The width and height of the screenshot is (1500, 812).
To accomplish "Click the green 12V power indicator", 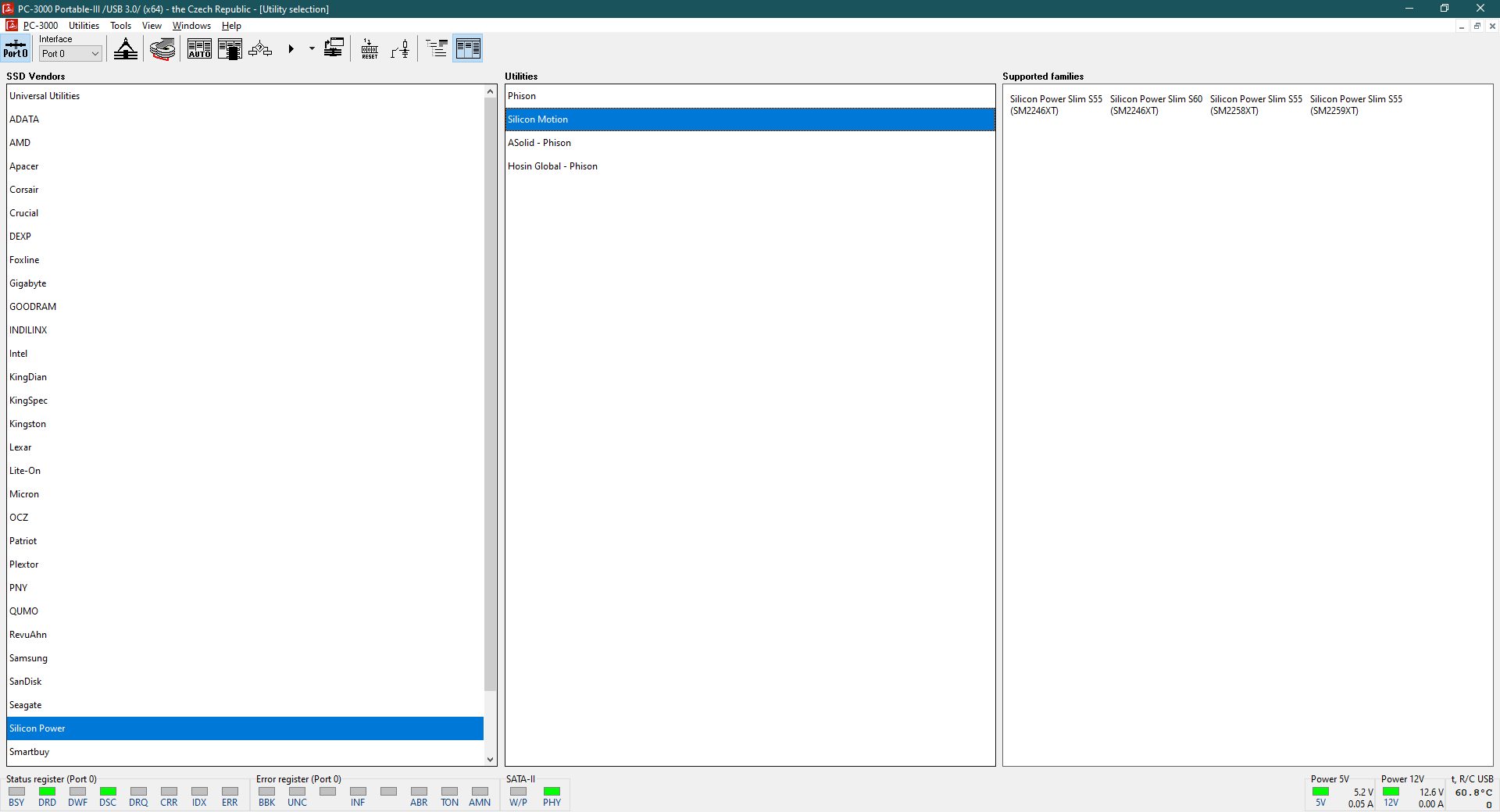I will pyautogui.click(x=1391, y=792).
